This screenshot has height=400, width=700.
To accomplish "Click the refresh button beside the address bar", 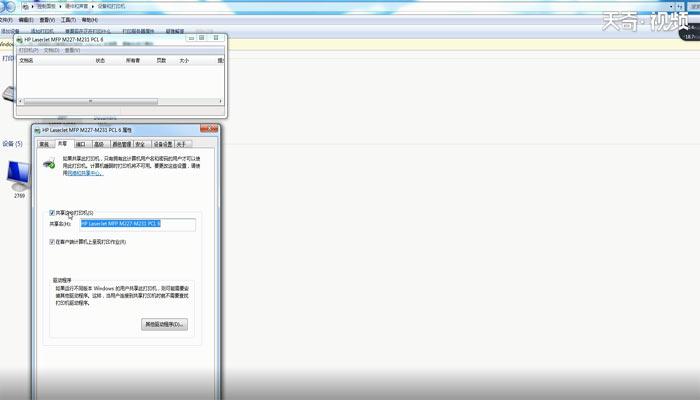I will (x=679, y=7).
